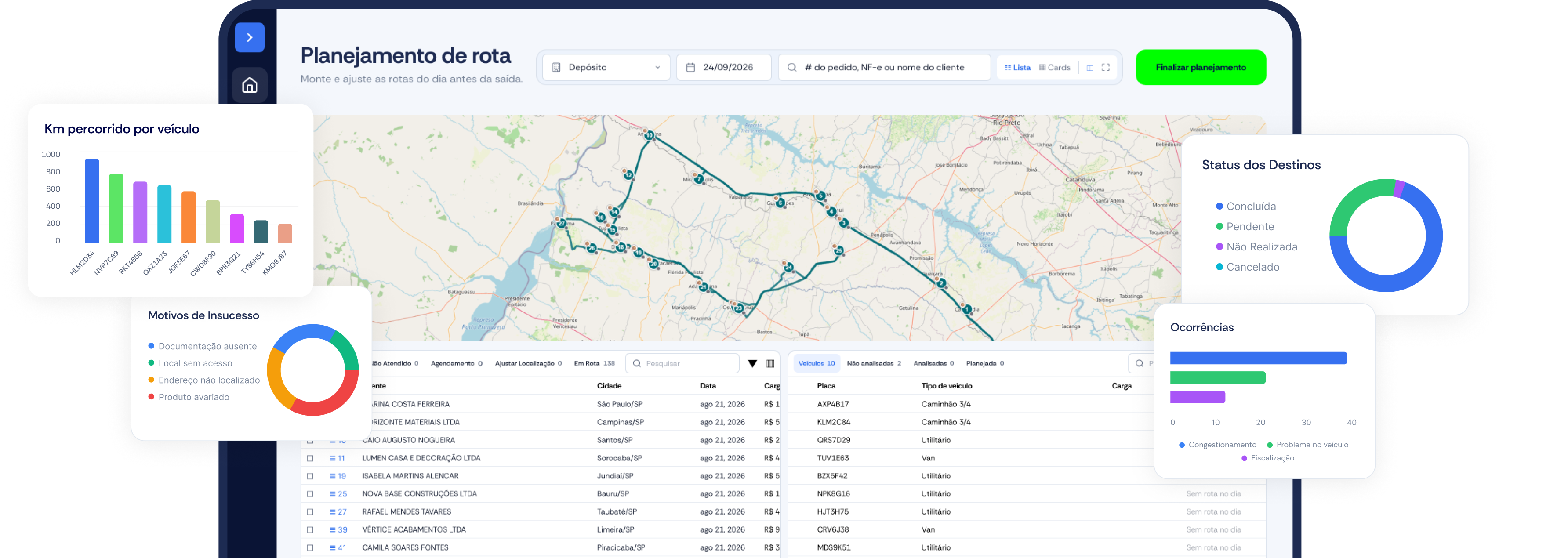Expand the Depósito dropdown chevron
The image size is (1568, 558).
pyautogui.click(x=657, y=68)
